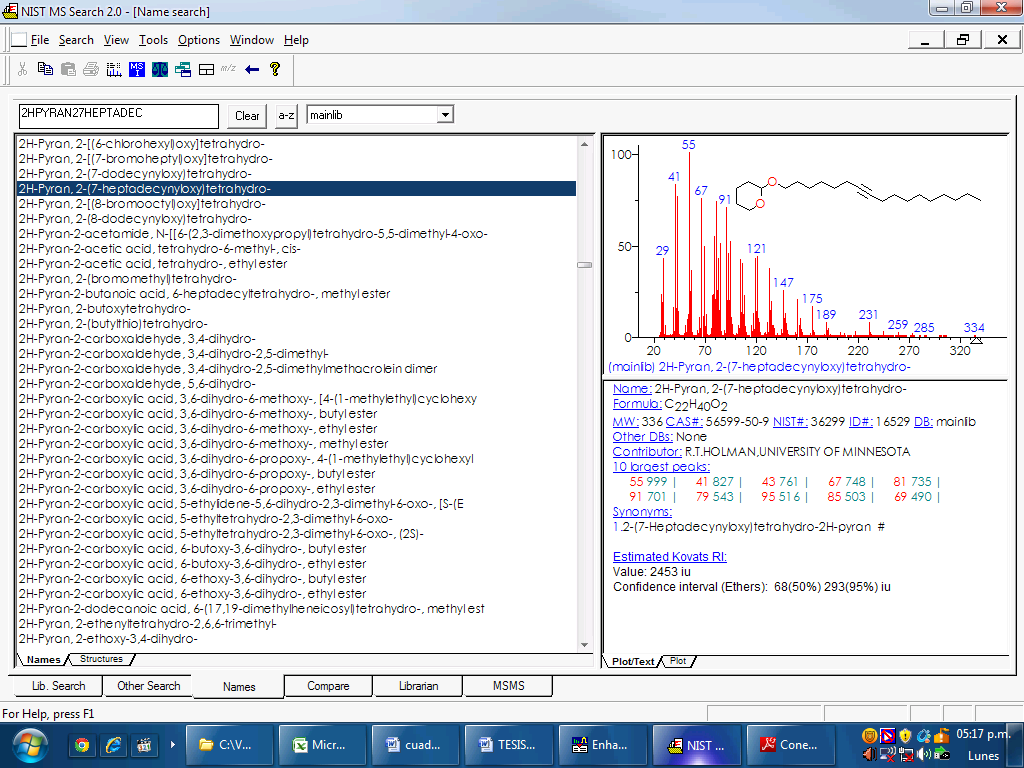The width and height of the screenshot is (1024, 768).
Task: Click the blue MS I toolbar icon
Action: pos(136,69)
